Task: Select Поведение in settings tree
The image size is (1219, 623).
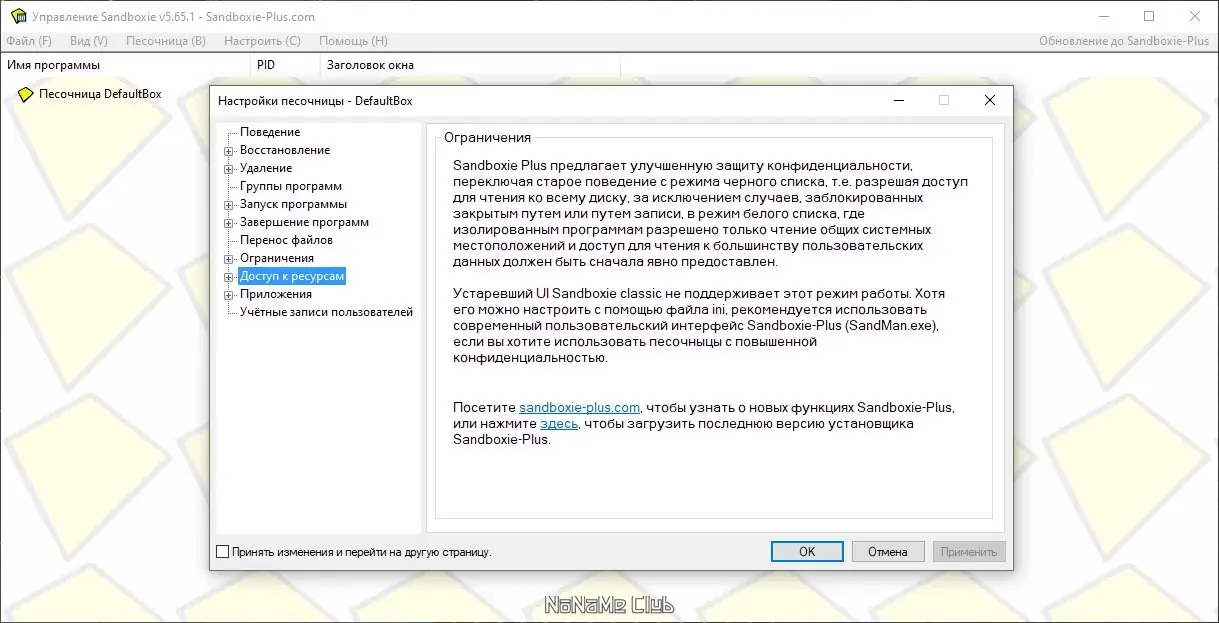Action: click(x=270, y=132)
